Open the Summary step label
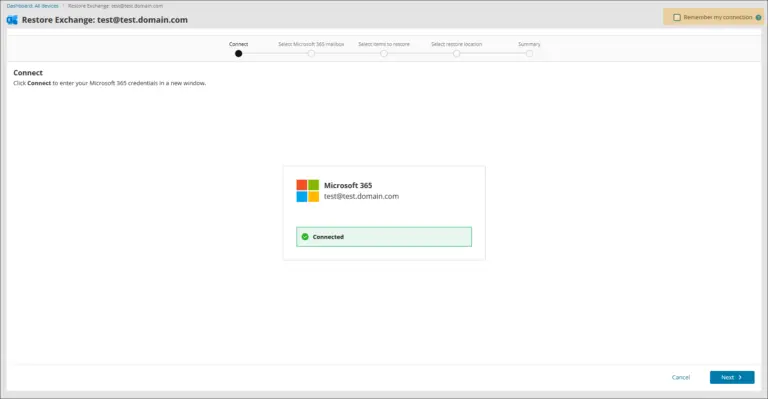 pos(529,44)
